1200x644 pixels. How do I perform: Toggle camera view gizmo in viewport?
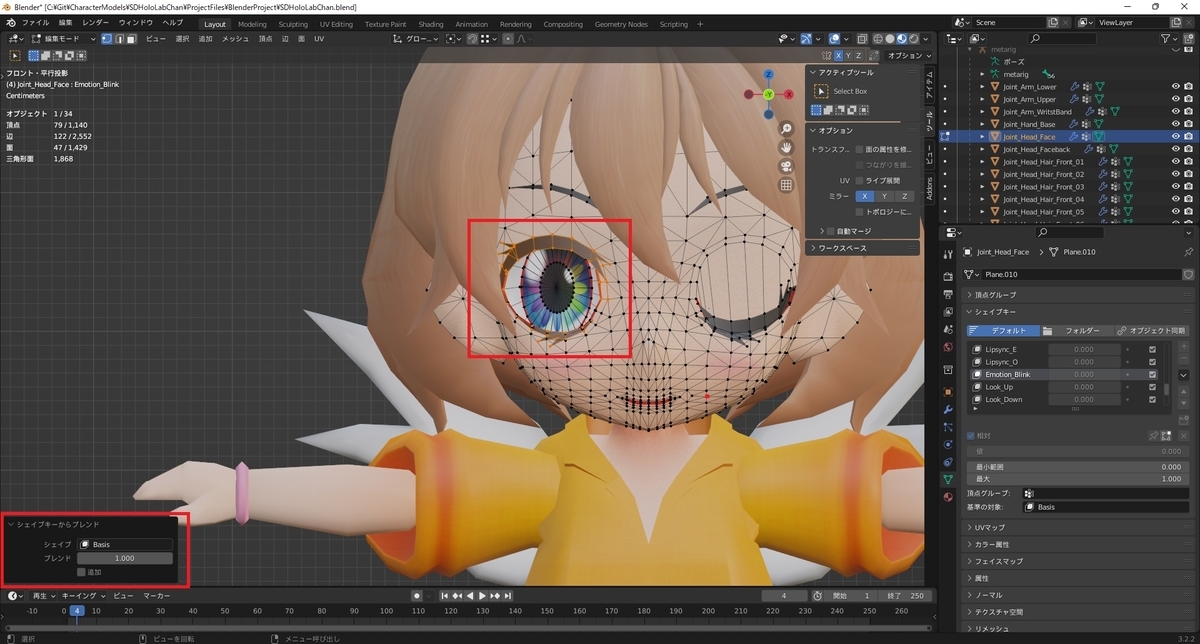coord(787,166)
